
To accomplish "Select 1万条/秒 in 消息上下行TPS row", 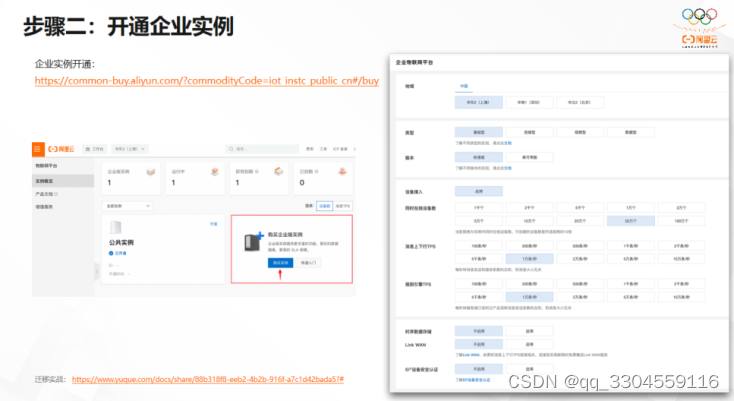I will tap(529, 259).
